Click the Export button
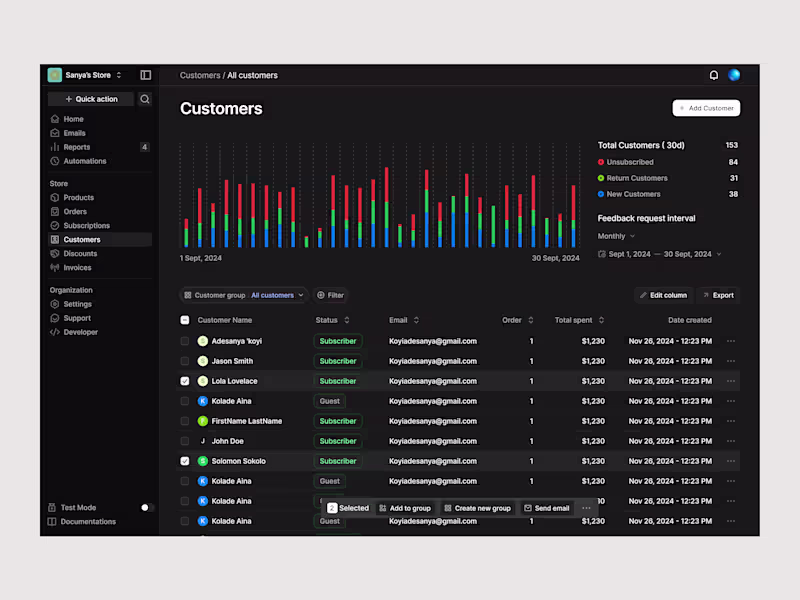The height and width of the screenshot is (600, 800). (x=718, y=295)
